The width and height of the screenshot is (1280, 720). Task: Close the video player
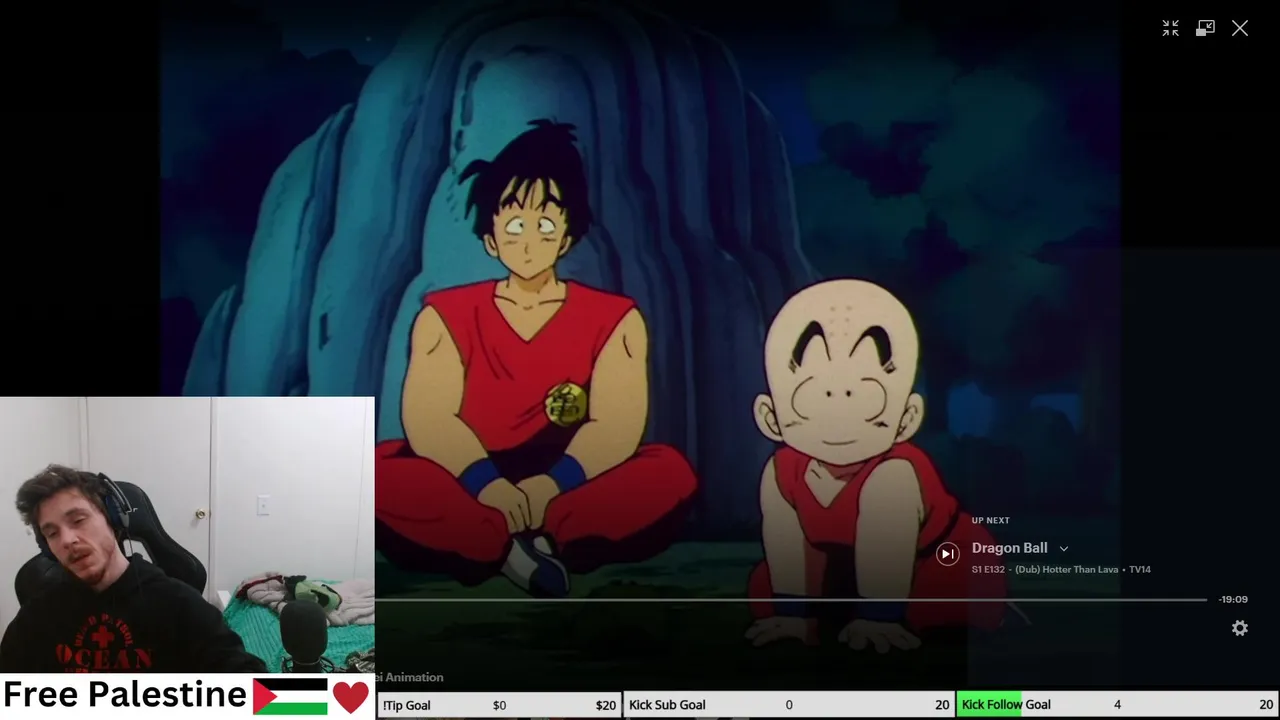point(1240,28)
